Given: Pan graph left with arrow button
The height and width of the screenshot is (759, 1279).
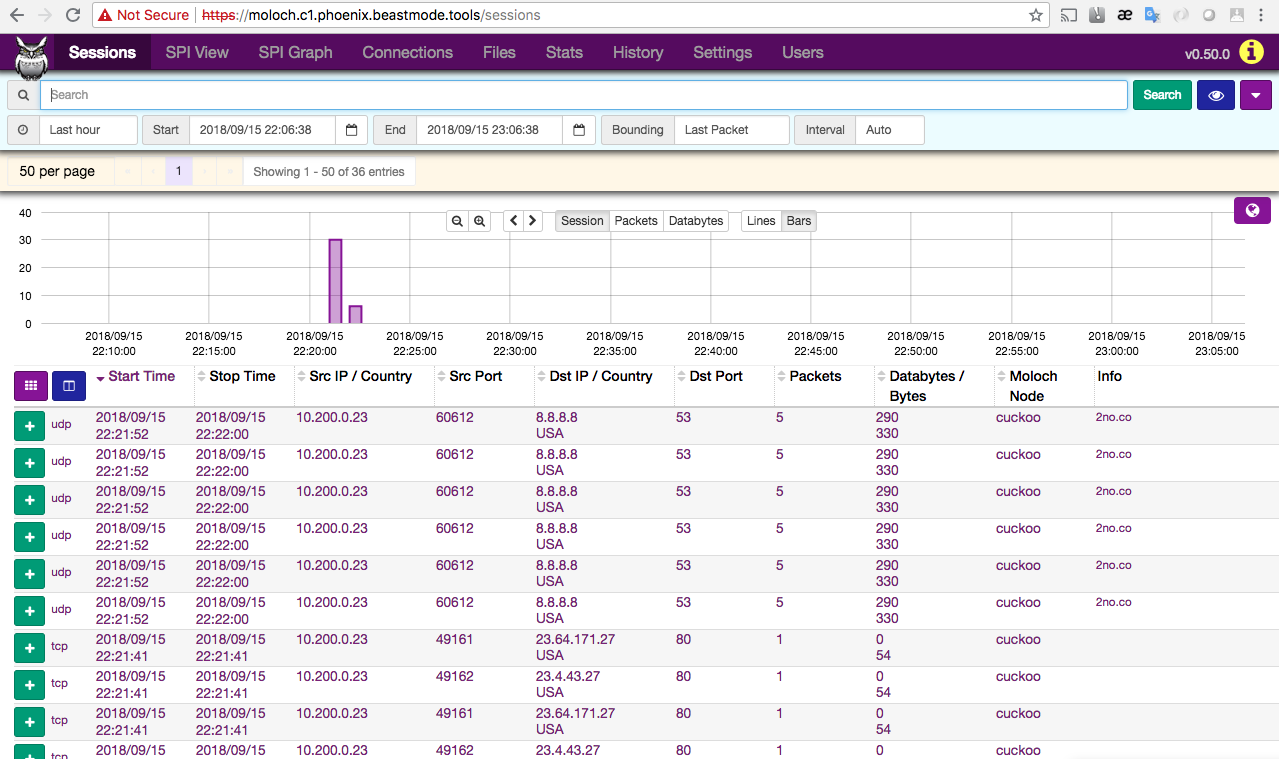Looking at the screenshot, I should [x=513, y=221].
